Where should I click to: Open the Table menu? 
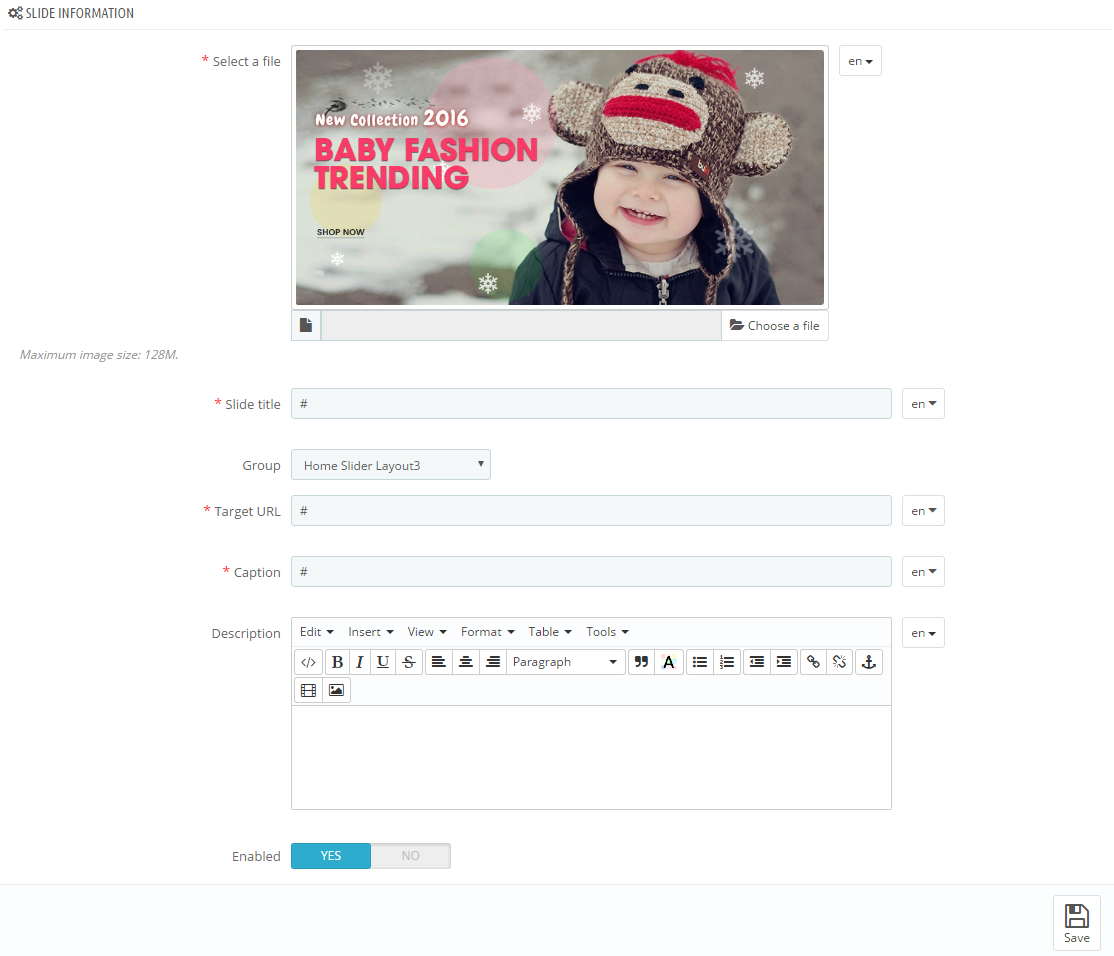(550, 632)
